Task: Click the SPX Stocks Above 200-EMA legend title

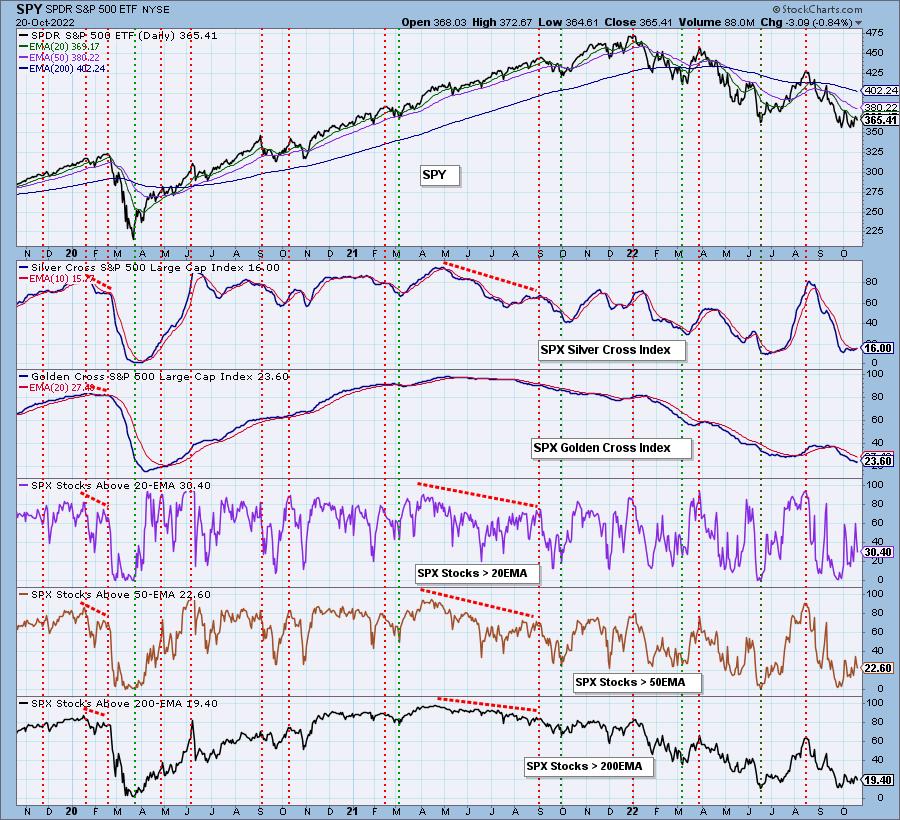Action: coord(118,704)
